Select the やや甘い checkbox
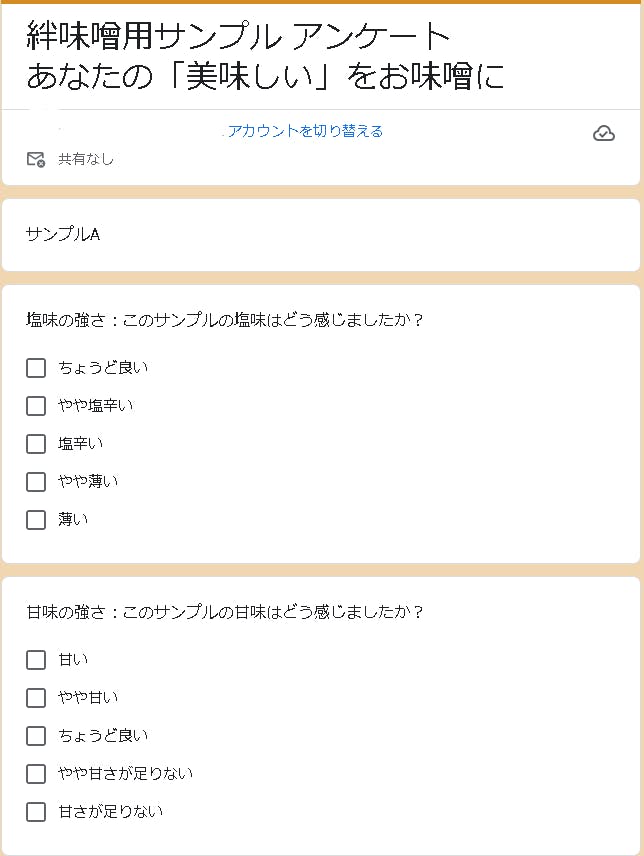The image size is (644, 856). [36, 698]
